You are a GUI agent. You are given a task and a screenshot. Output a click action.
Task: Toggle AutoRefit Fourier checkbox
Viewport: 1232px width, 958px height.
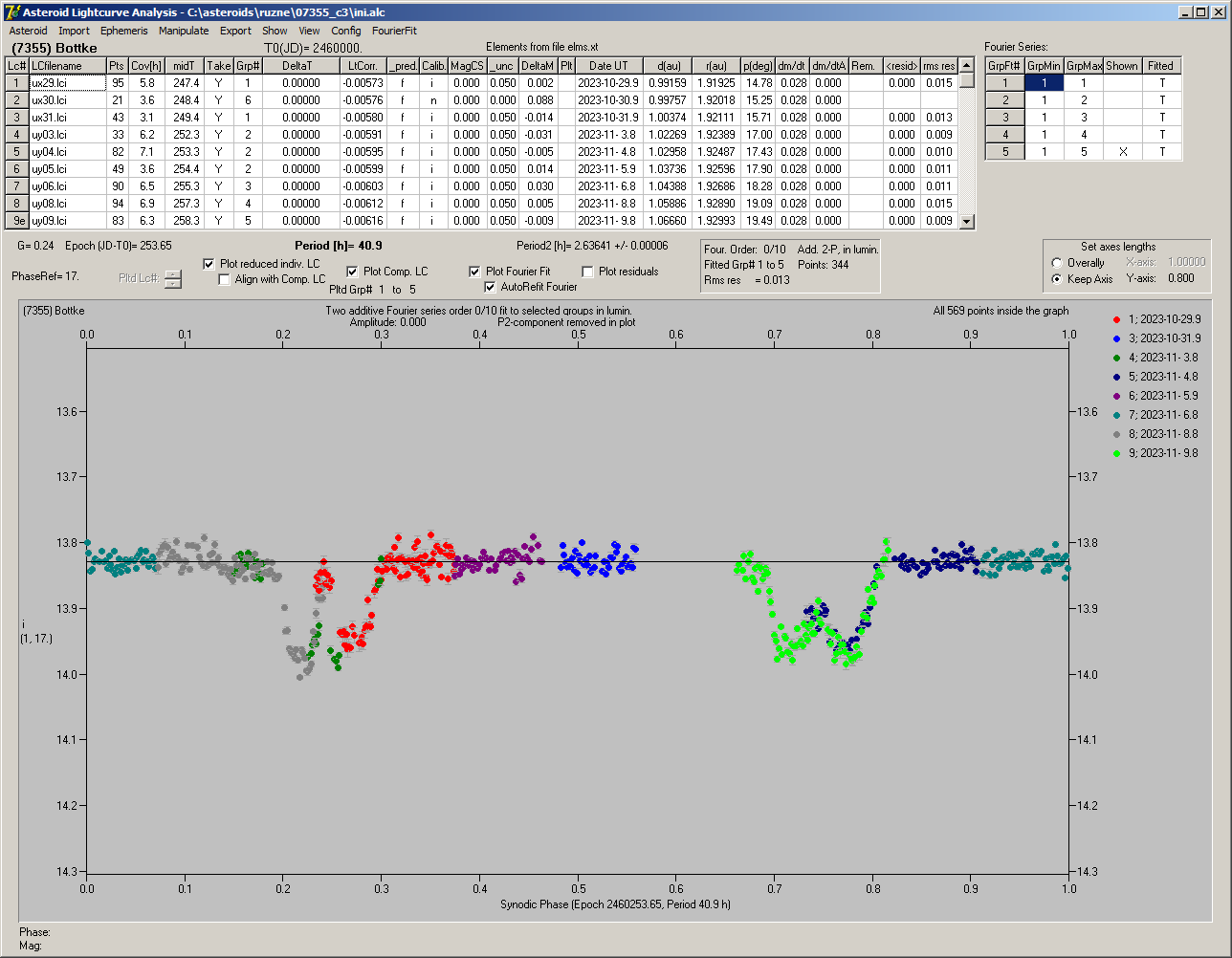point(491,287)
